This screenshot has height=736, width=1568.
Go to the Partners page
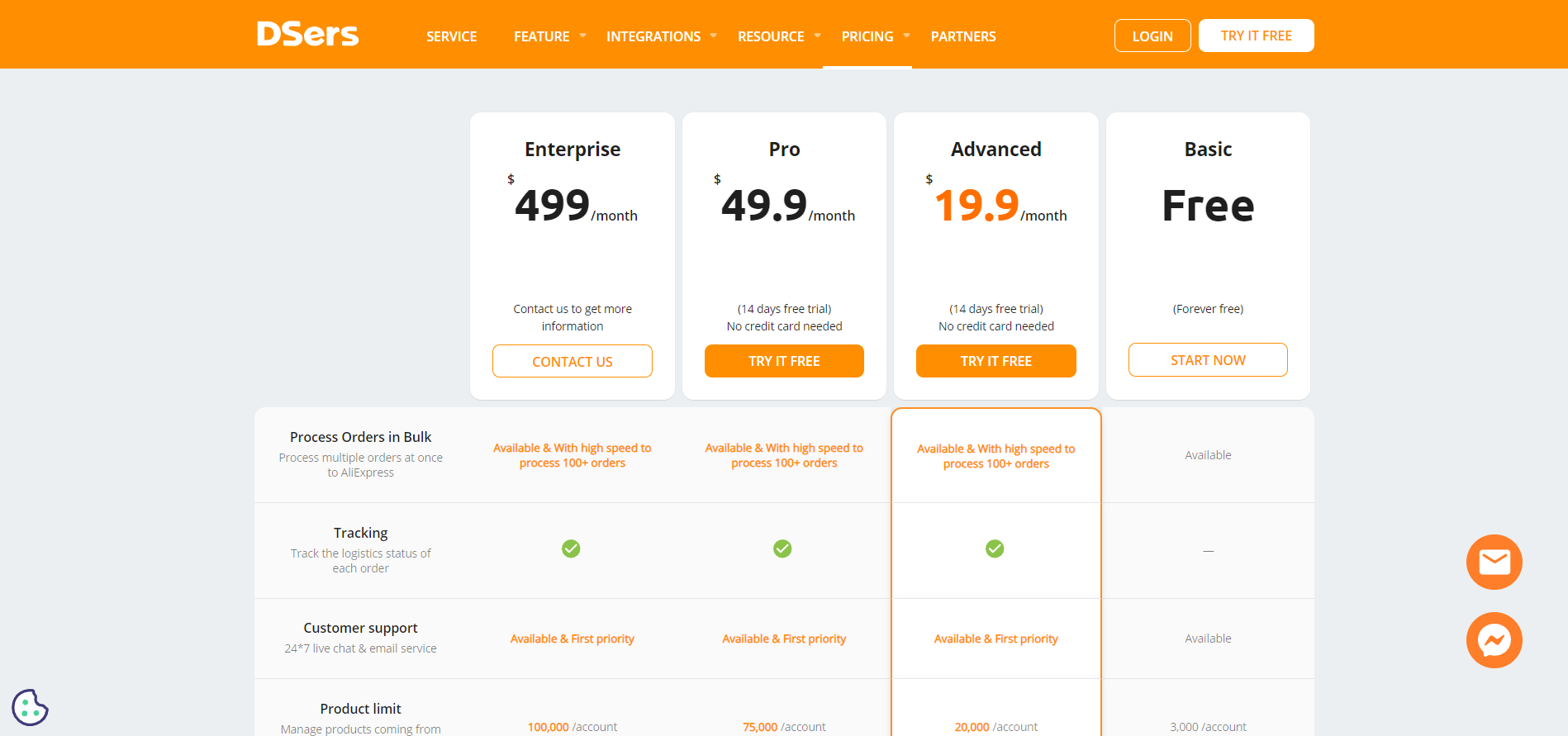963,36
